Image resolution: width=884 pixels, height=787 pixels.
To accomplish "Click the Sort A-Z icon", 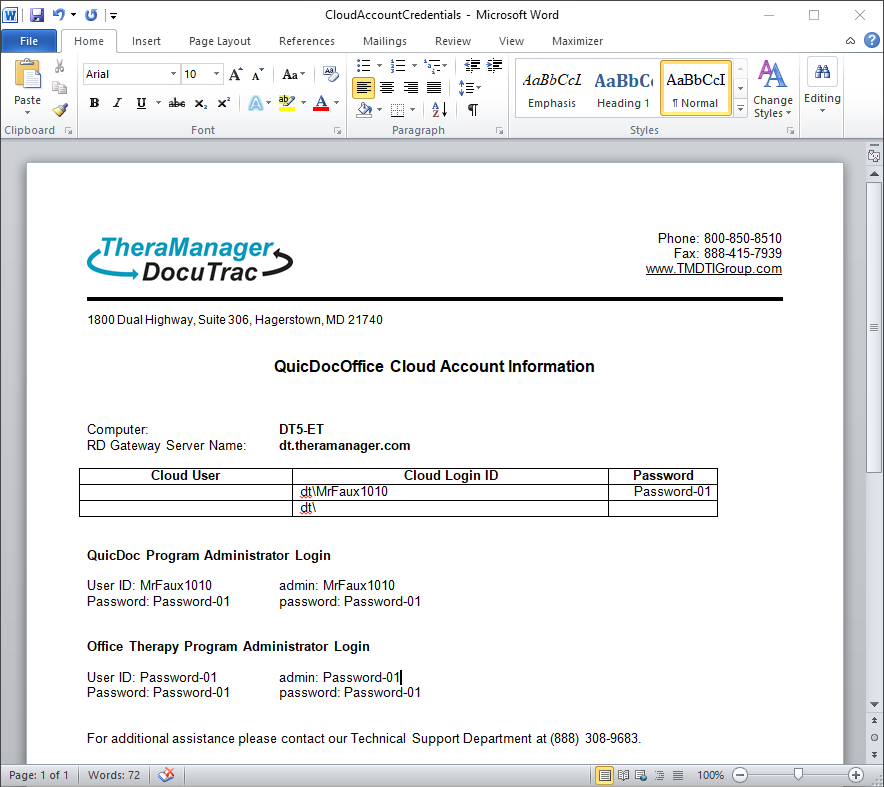I will 439,109.
